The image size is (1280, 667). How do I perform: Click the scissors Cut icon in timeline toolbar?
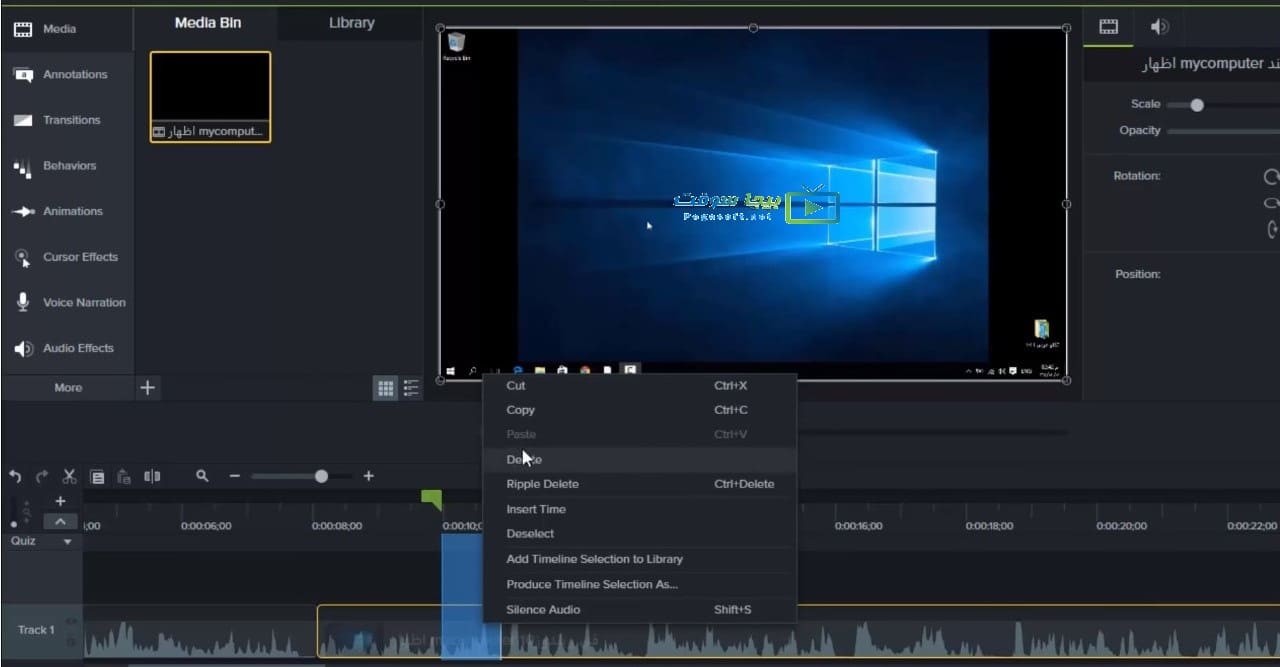(69, 477)
